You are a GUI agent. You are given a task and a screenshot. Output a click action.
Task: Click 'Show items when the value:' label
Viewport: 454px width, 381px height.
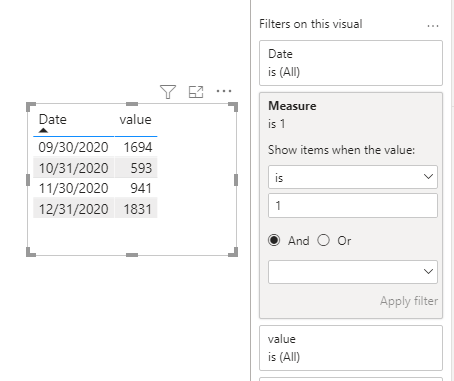tap(341, 150)
